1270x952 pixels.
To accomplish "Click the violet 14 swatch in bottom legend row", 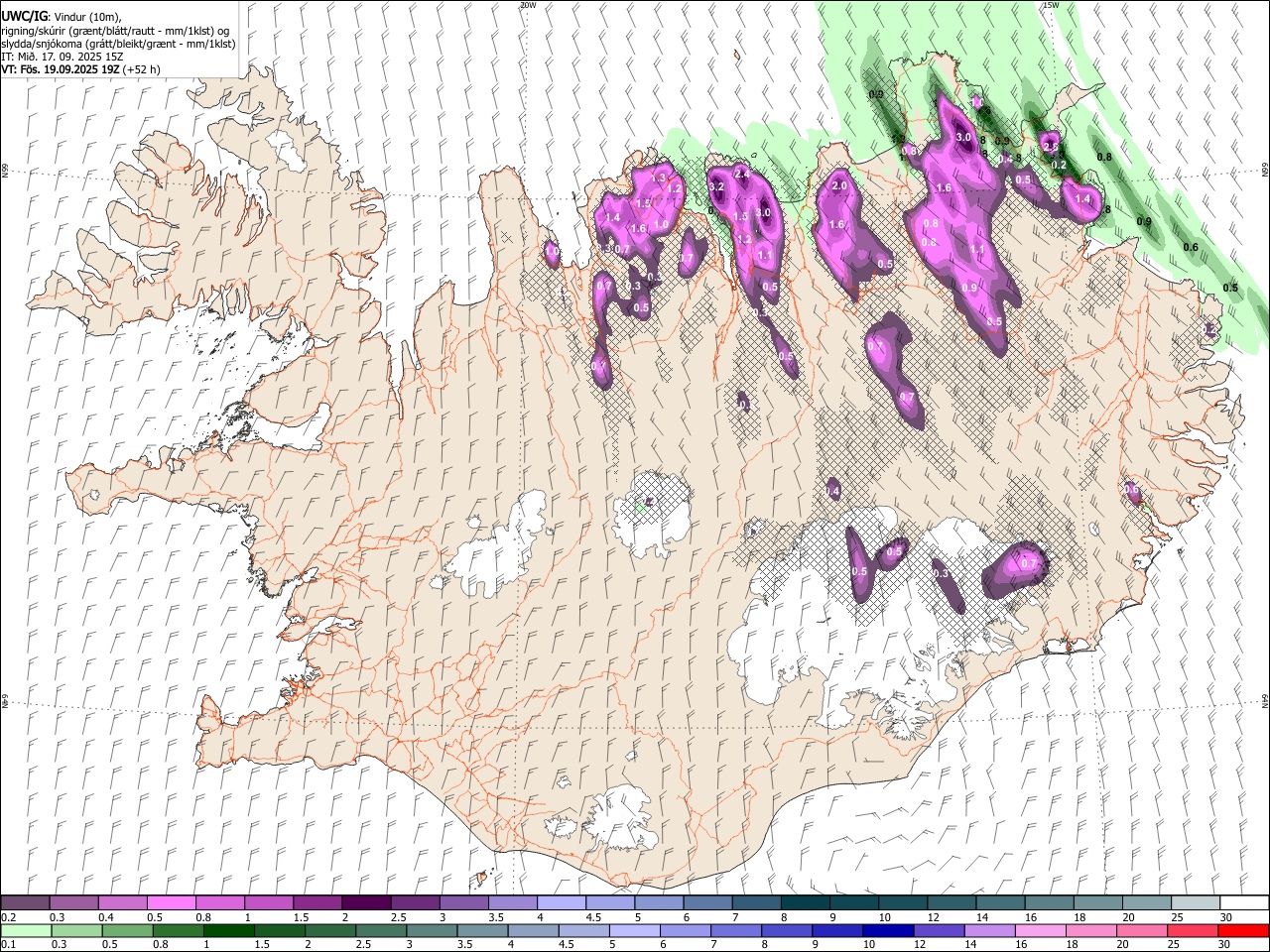I will (x=988, y=930).
